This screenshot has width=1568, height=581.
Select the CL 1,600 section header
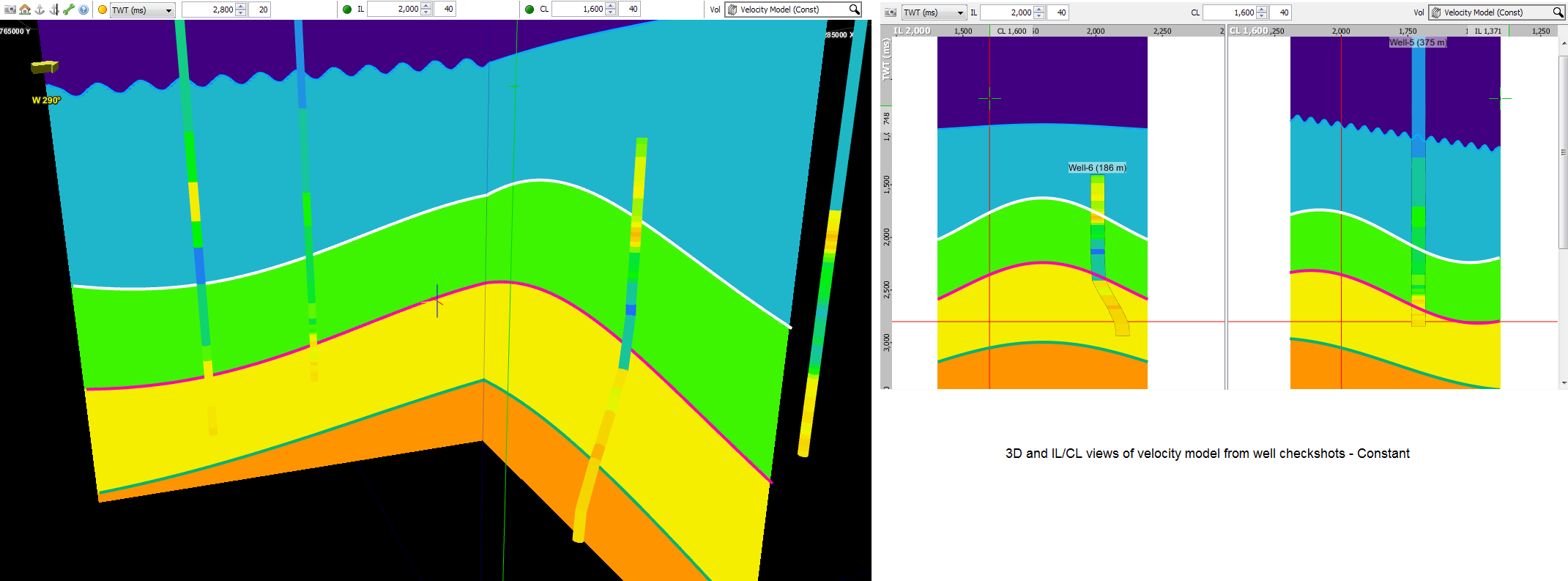tap(1249, 31)
